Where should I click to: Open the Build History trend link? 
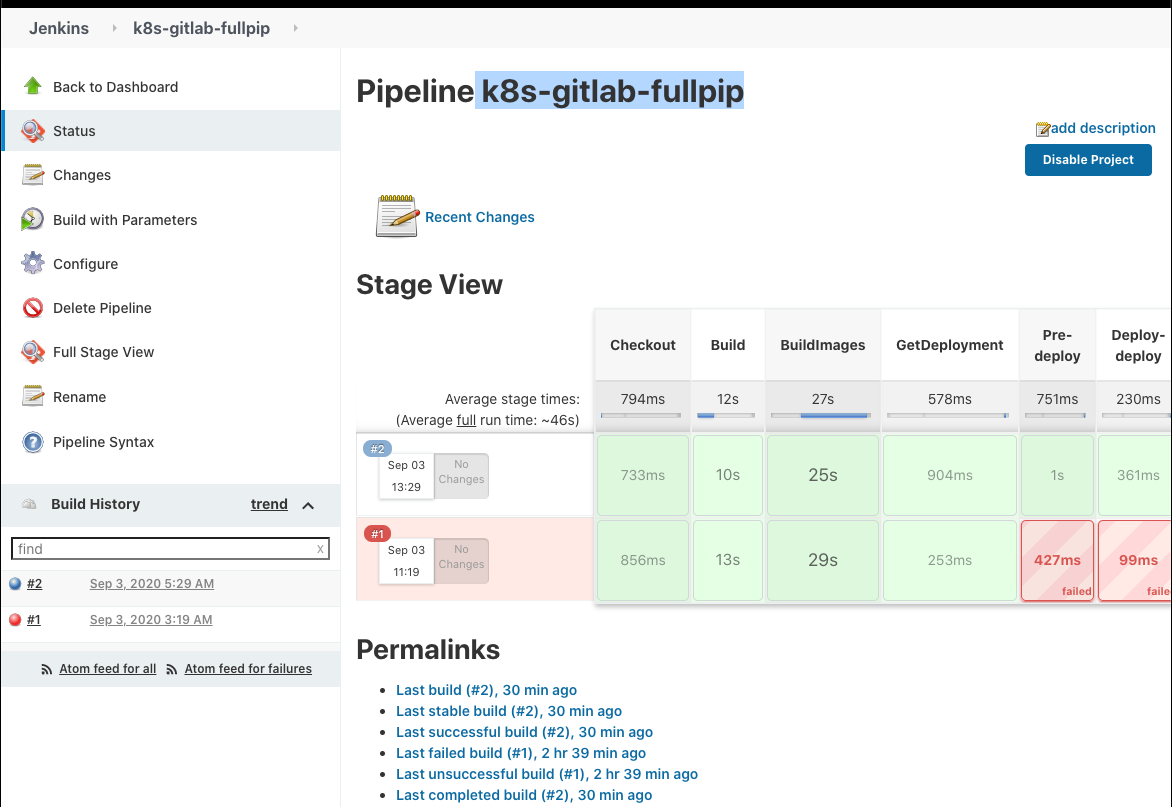tap(269, 505)
